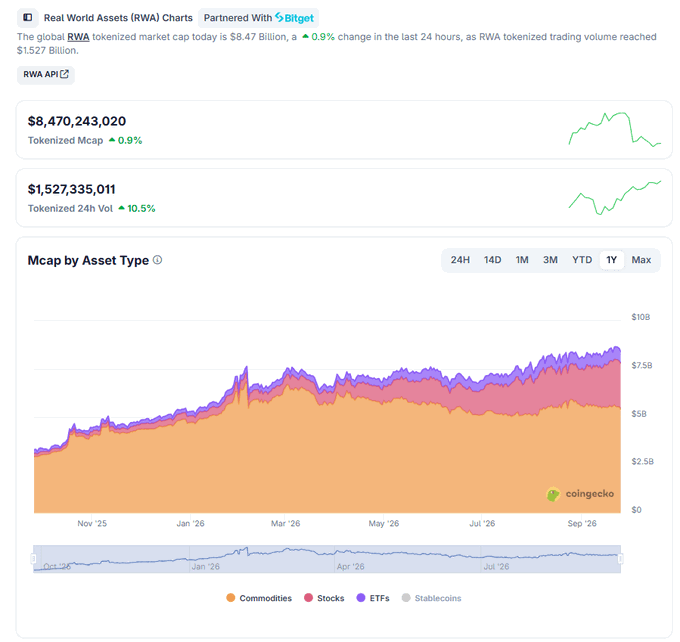This screenshot has width=680, height=642.
Task: Follow the underlined RWA link
Action: click(78, 37)
